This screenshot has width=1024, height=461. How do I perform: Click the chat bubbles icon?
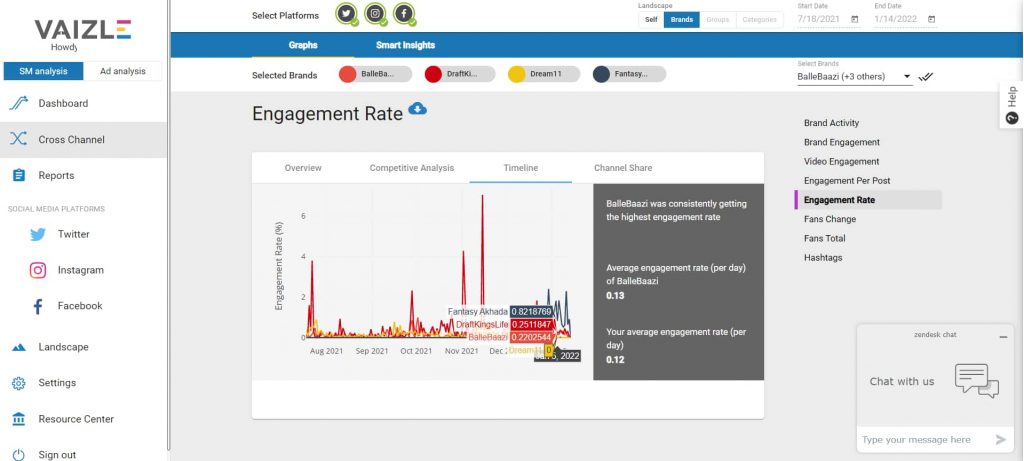pos(977,381)
